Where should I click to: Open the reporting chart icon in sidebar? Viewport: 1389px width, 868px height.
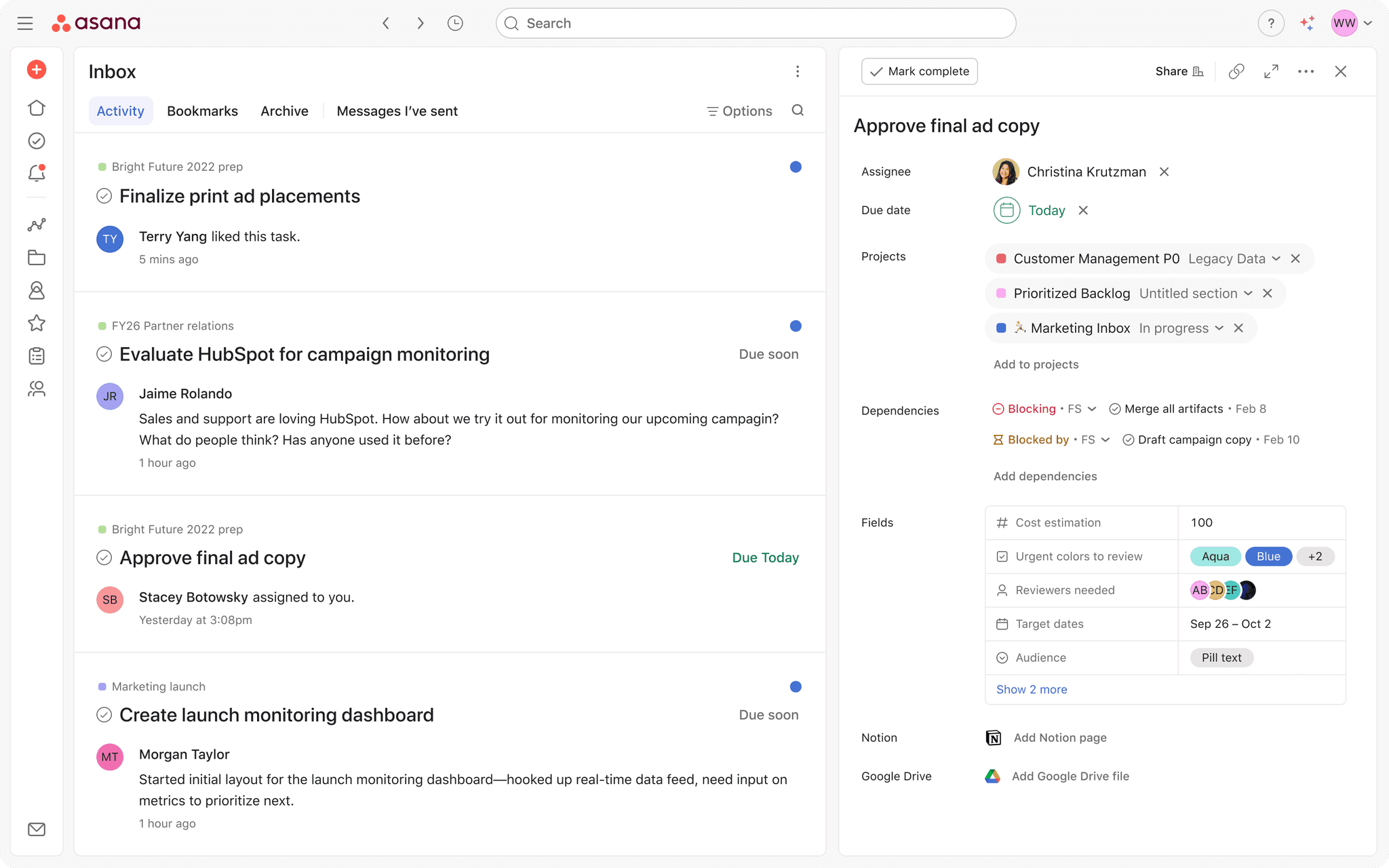(x=37, y=225)
